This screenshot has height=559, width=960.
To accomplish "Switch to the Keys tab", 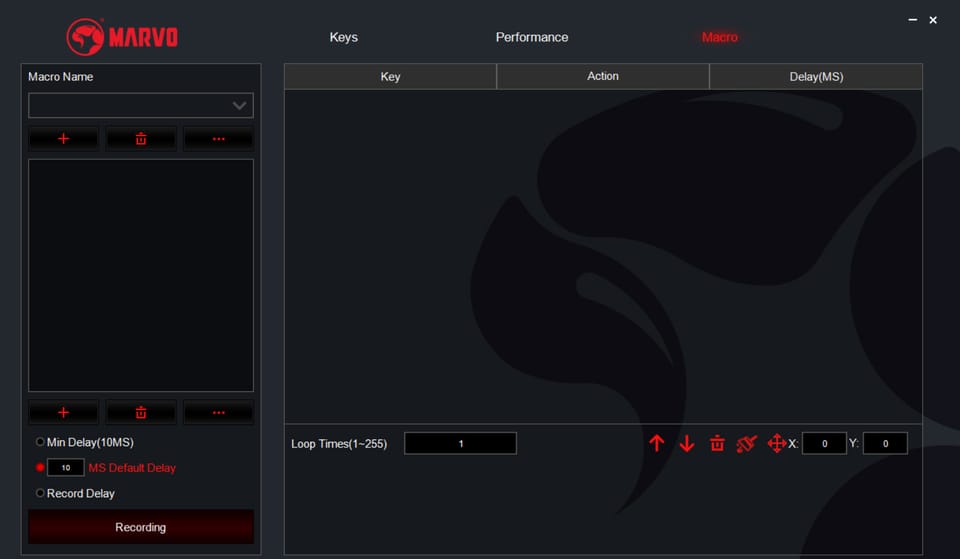I will (343, 37).
